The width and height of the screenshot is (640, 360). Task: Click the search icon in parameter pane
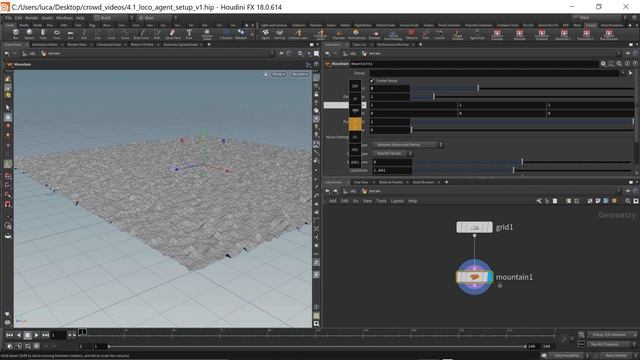click(x=619, y=64)
